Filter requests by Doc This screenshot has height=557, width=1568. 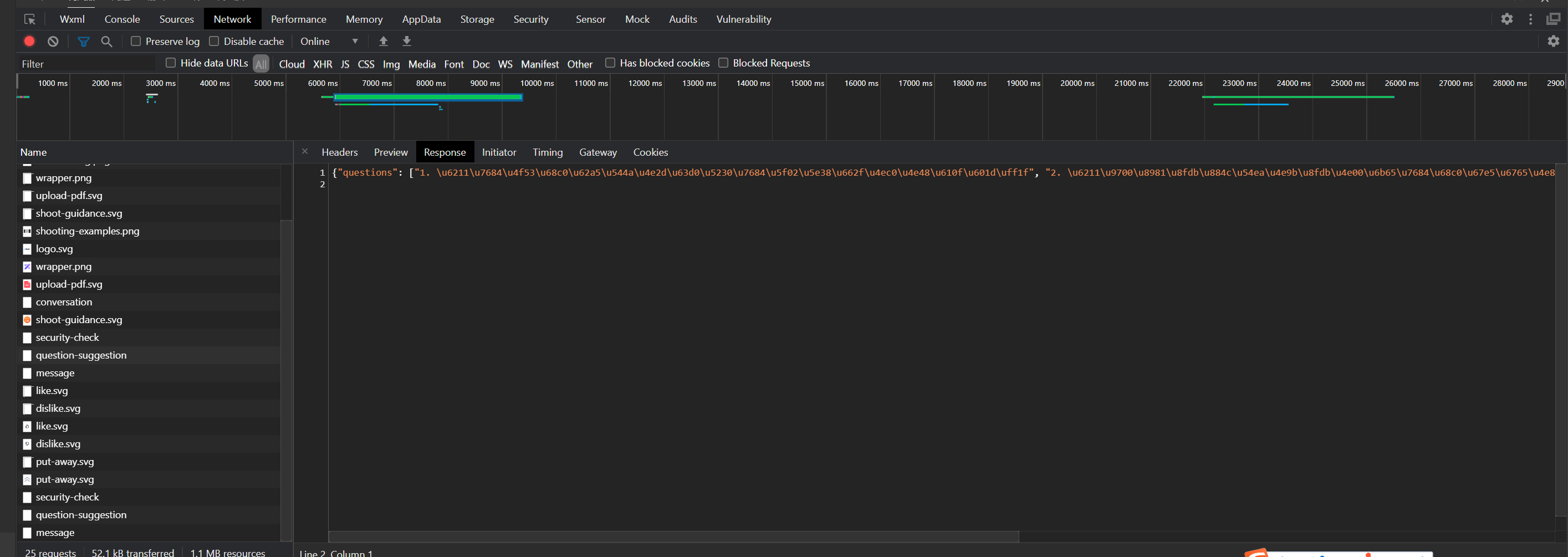481,64
